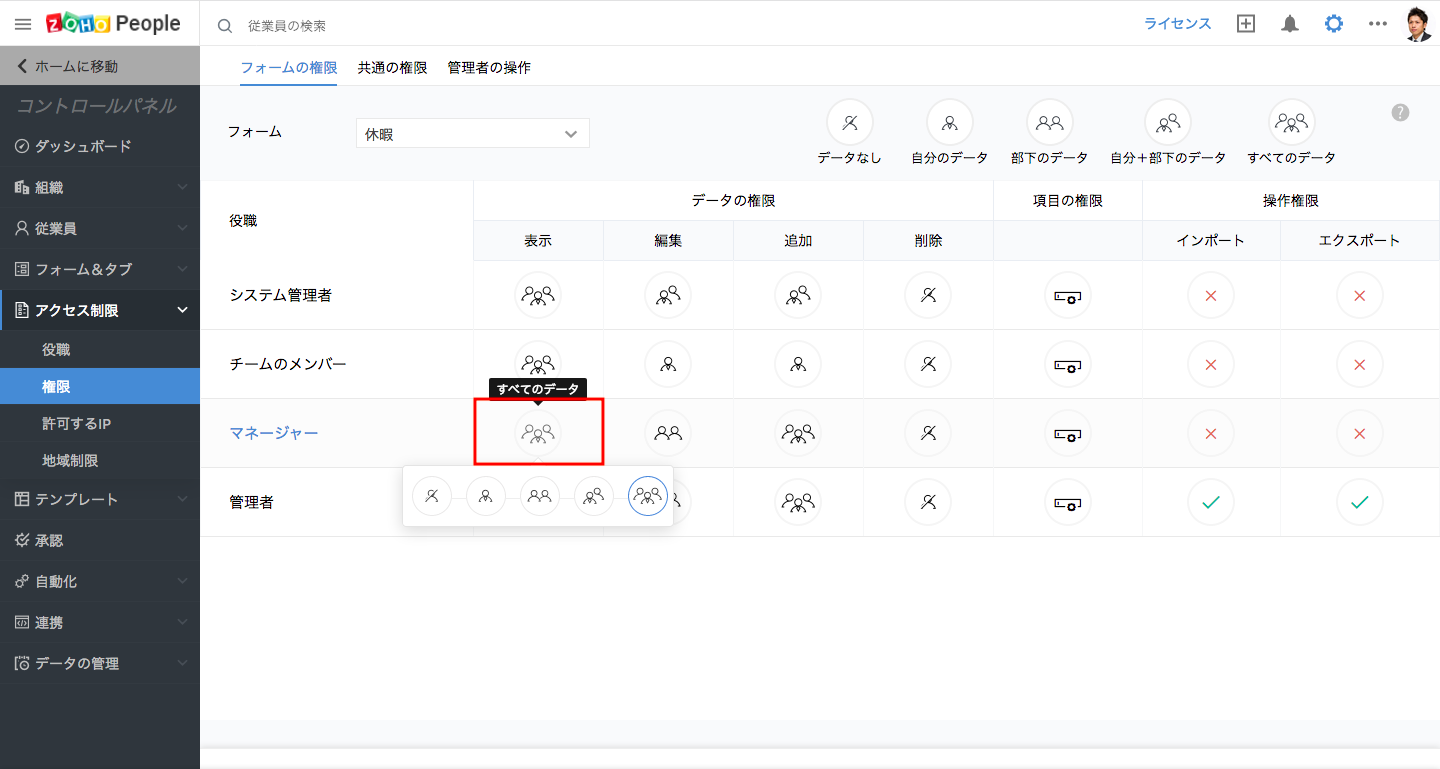Toggle マネージャー インポート permission

pos(1211,433)
